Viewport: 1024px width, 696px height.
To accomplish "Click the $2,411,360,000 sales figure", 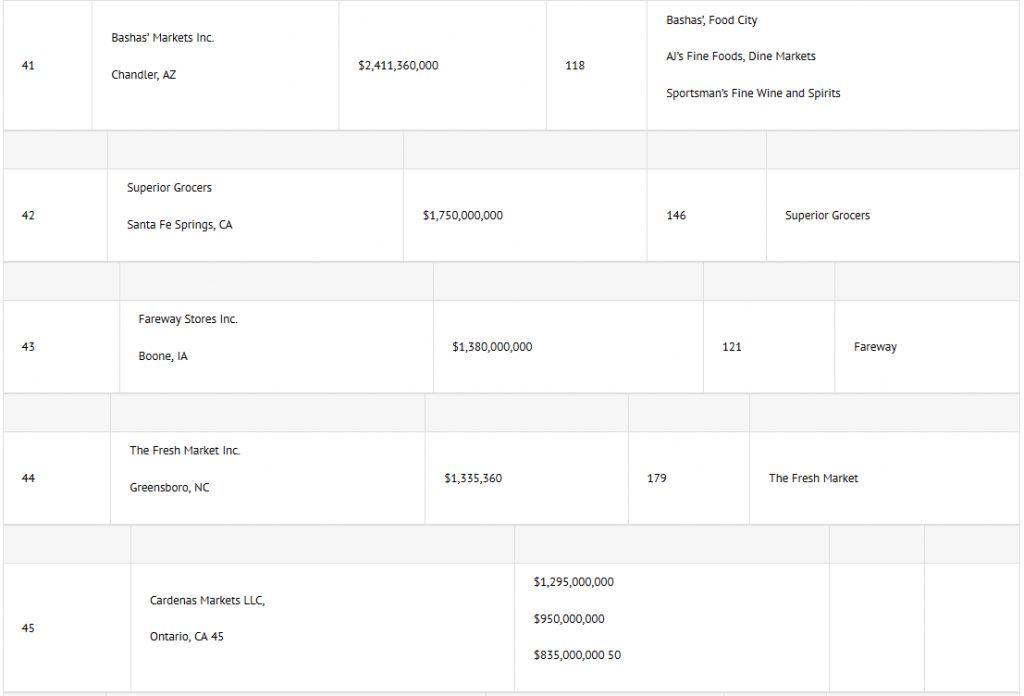I will (398, 66).
